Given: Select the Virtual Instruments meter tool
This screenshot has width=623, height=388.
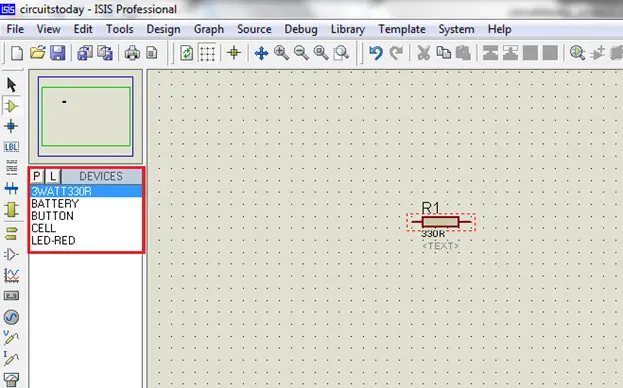Looking at the screenshot, I should pyautogui.click(x=11, y=380).
